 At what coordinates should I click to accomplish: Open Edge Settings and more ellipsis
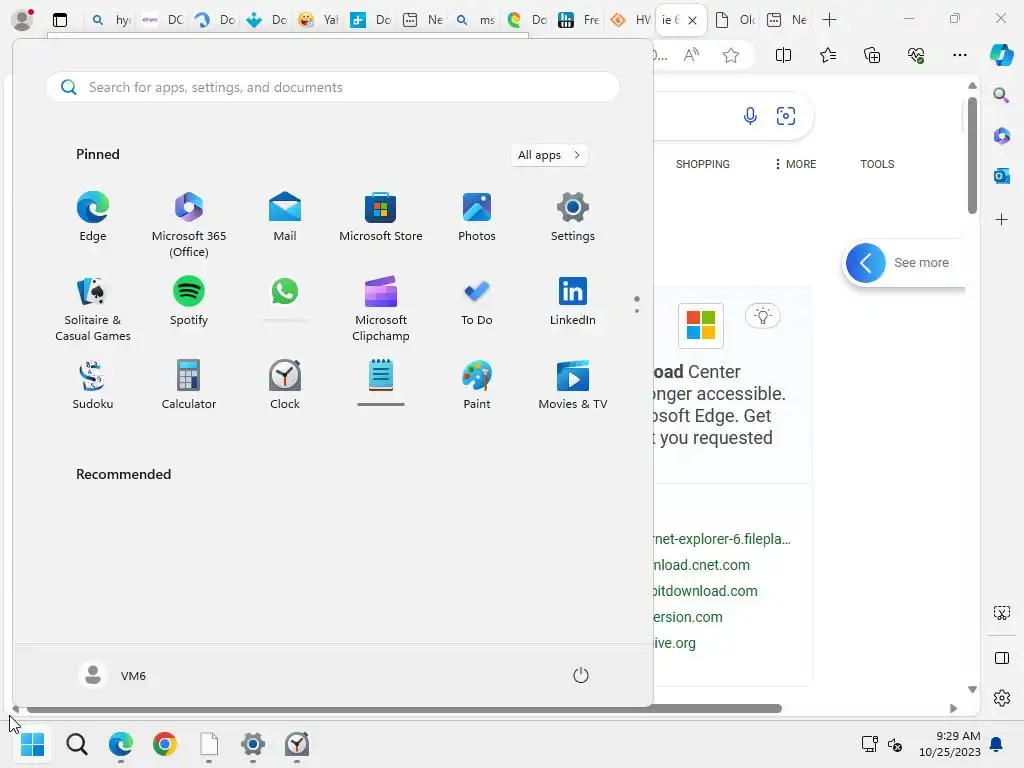click(x=959, y=55)
